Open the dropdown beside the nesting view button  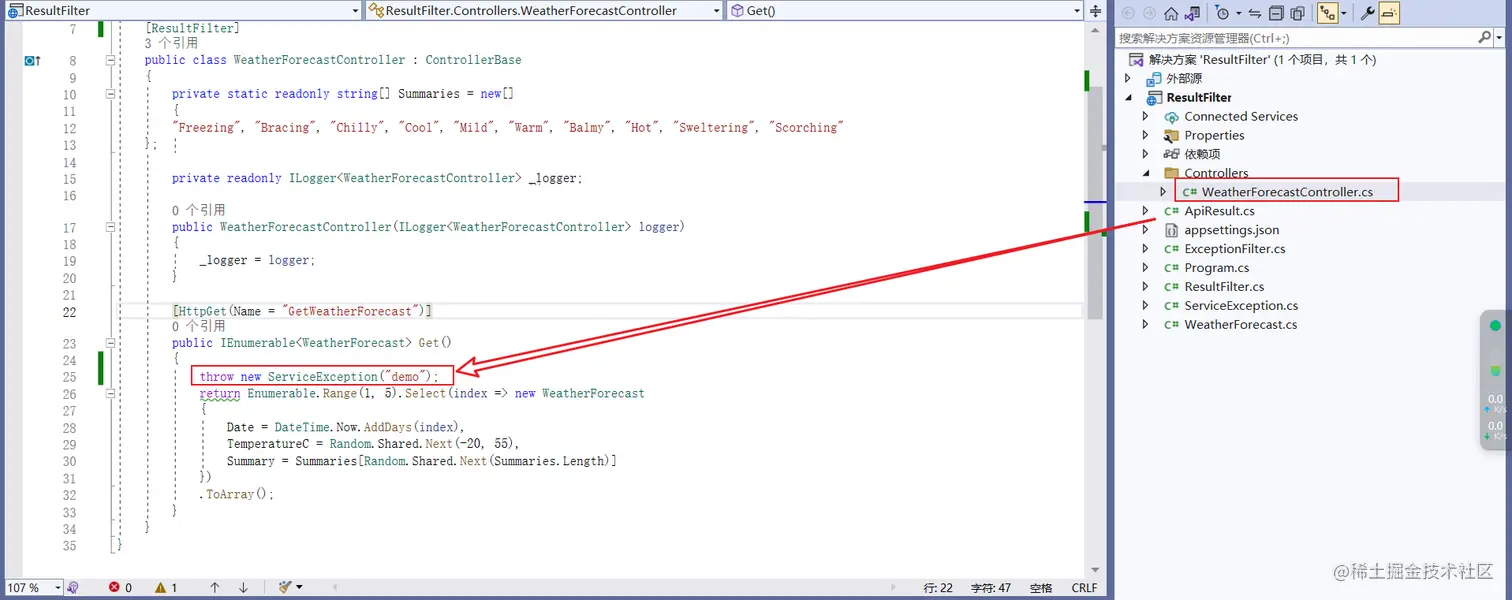pyautogui.click(x=1343, y=14)
